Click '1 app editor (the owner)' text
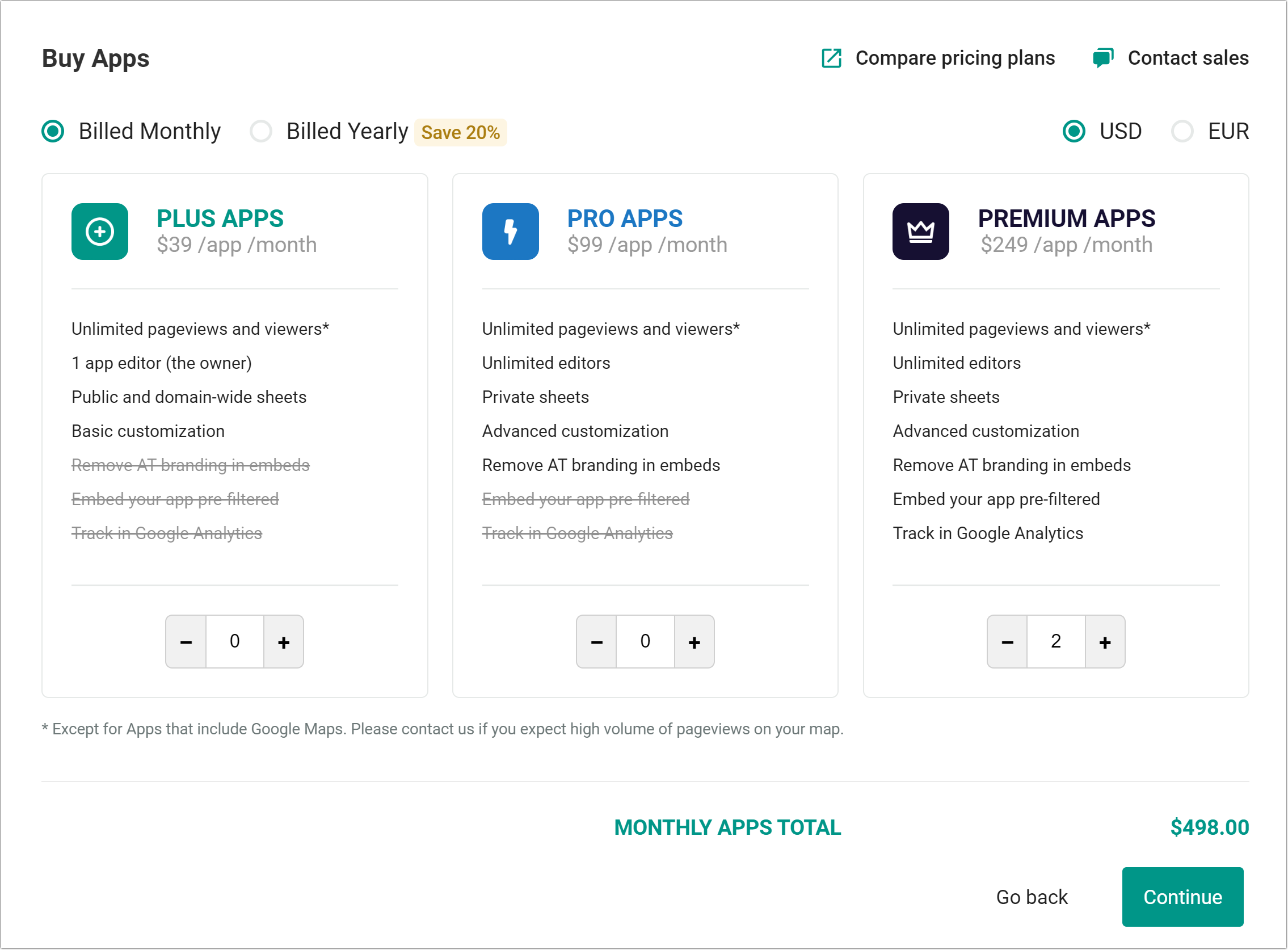This screenshot has height=950, width=1288. coord(162,363)
